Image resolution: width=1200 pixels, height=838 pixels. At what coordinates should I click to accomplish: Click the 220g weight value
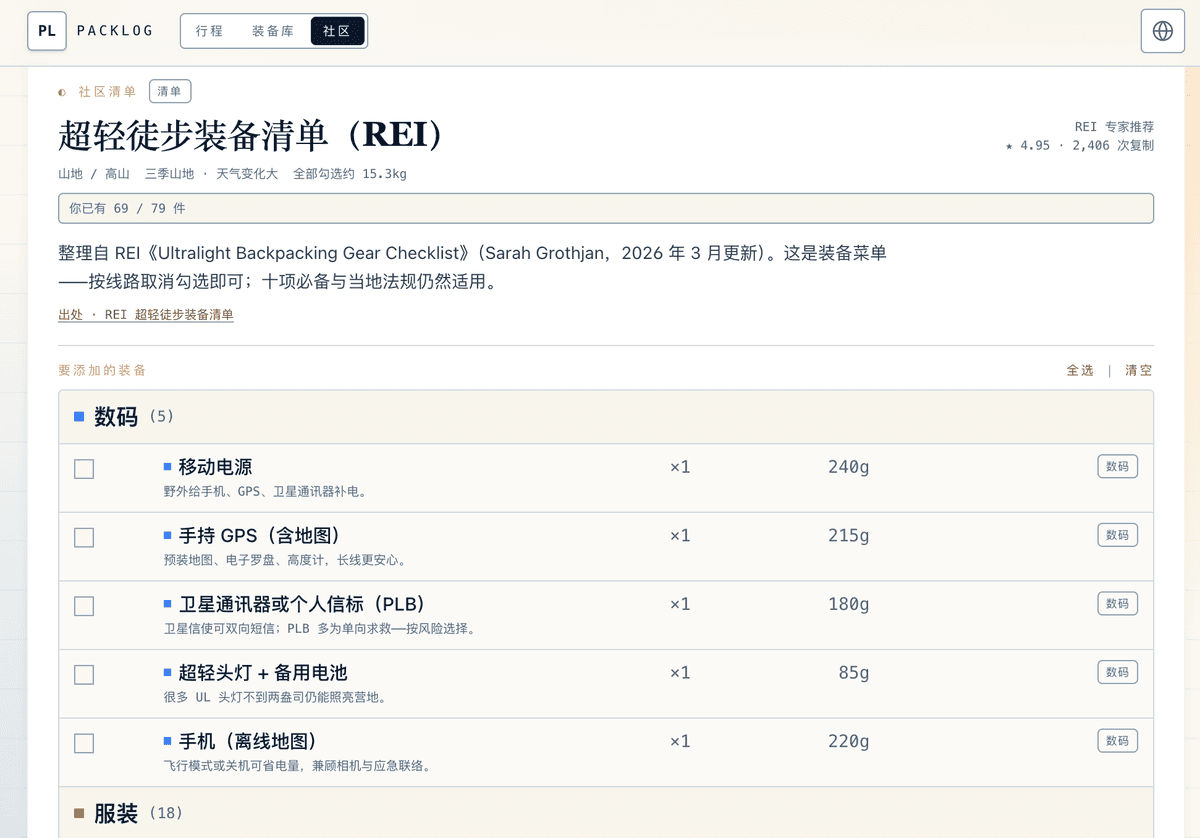click(848, 741)
